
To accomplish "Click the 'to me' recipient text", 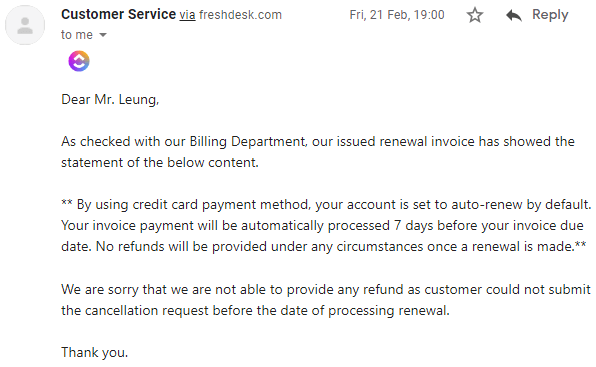I will (77, 35).
